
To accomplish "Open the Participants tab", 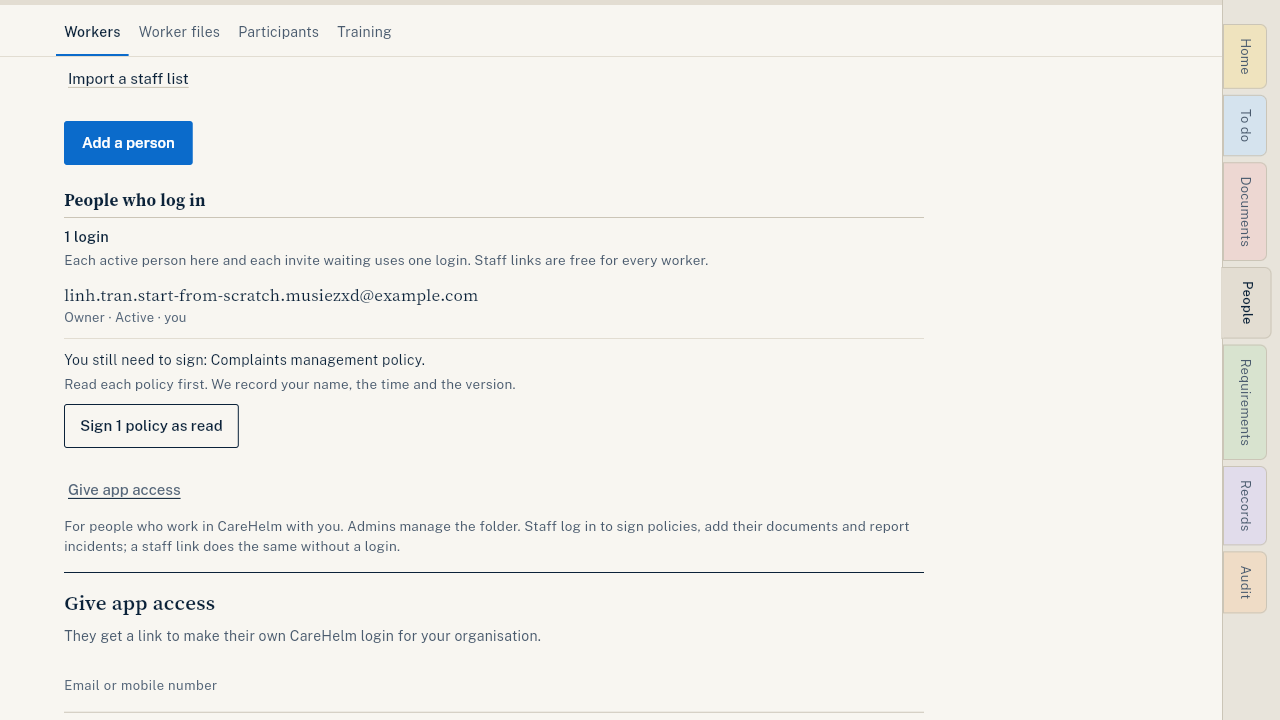I will point(278,32).
